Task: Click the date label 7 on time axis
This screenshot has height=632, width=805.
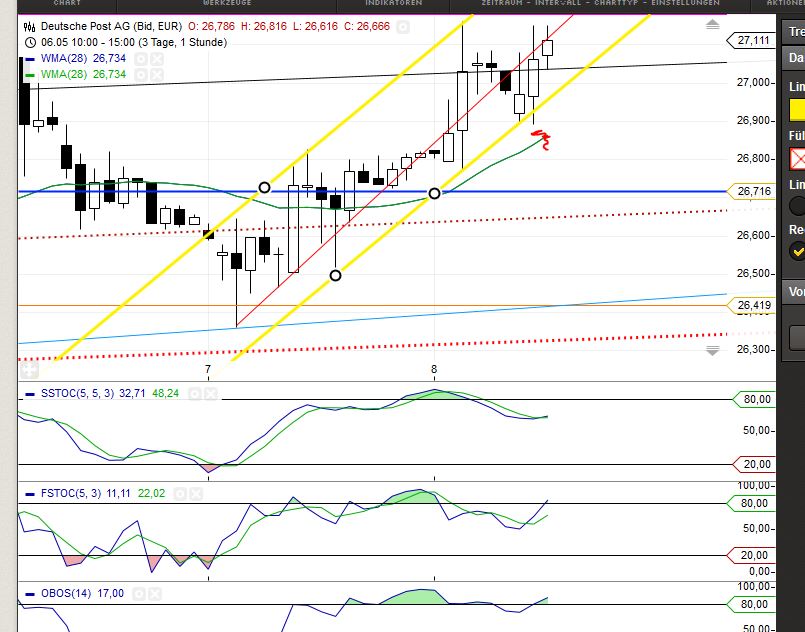Action: click(x=208, y=369)
